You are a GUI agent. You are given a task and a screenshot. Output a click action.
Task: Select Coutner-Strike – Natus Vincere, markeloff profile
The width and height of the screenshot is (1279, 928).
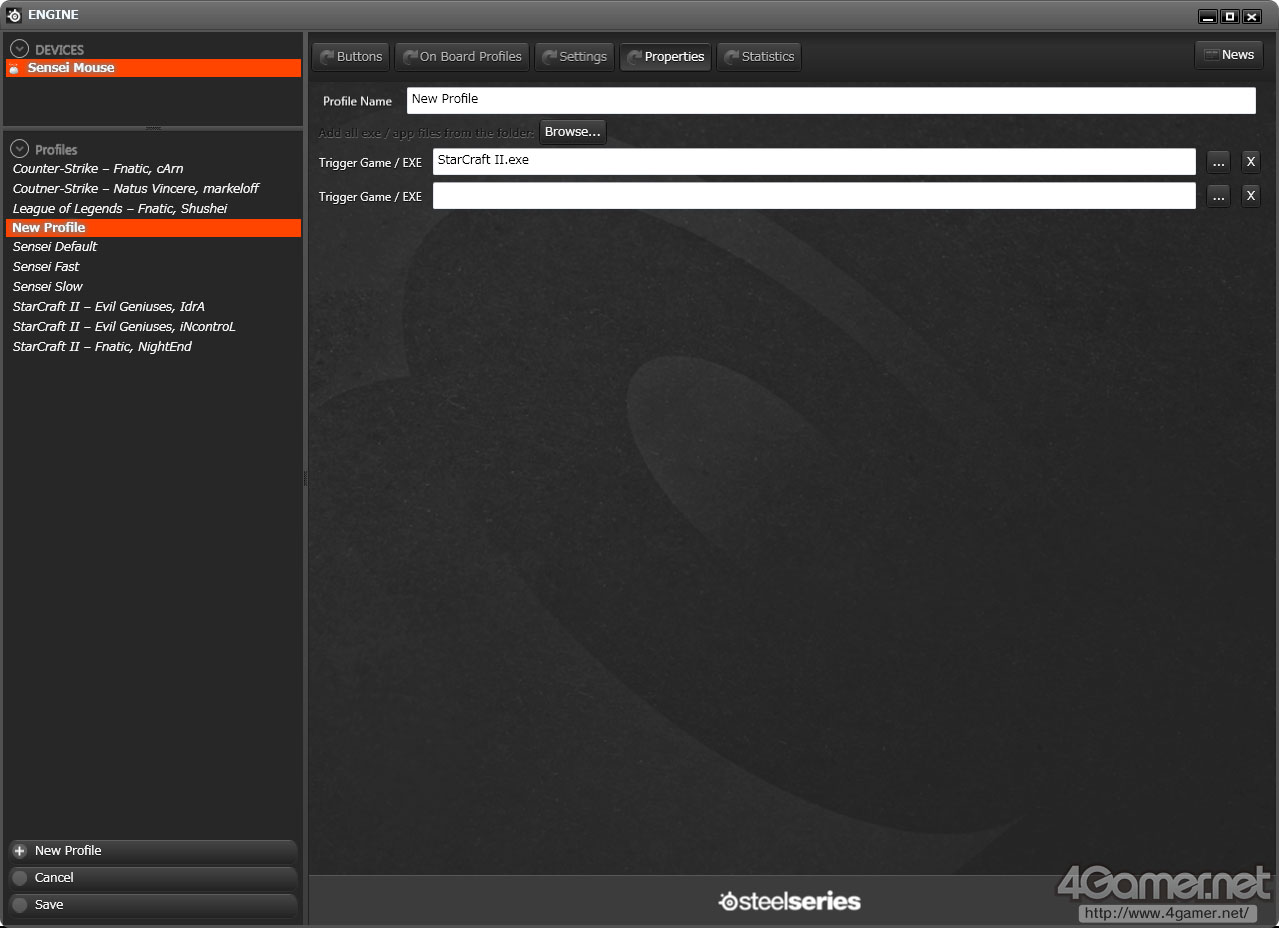pyautogui.click(x=136, y=189)
